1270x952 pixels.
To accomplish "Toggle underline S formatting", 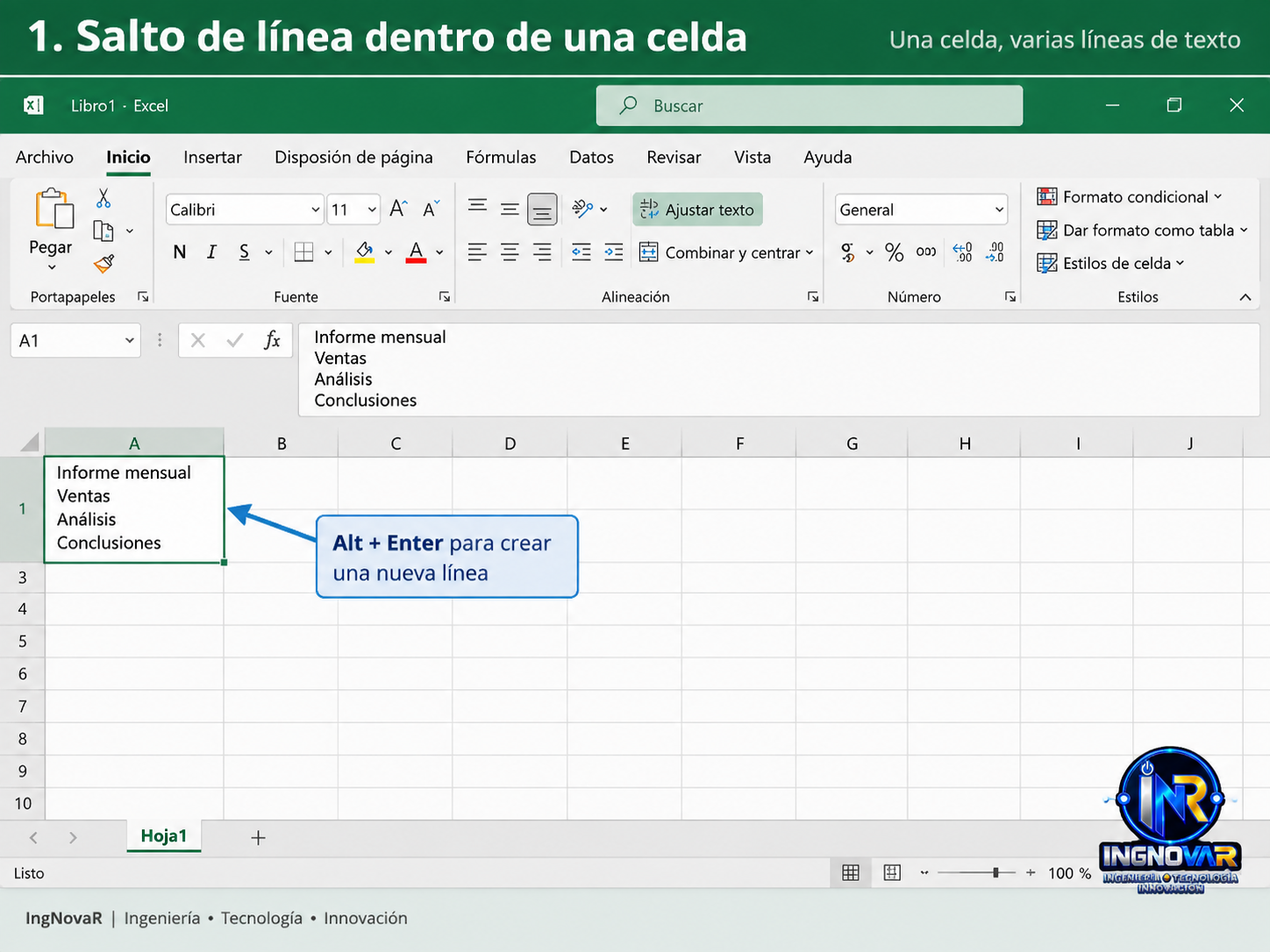I will tap(245, 252).
